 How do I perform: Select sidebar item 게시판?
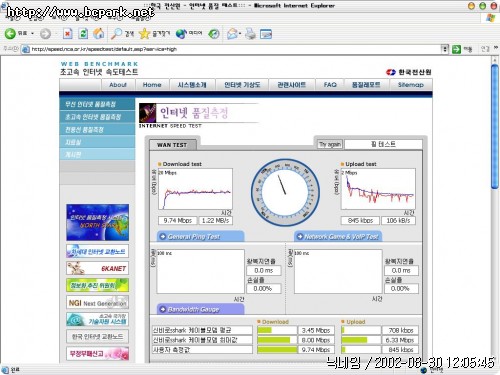point(97,154)
